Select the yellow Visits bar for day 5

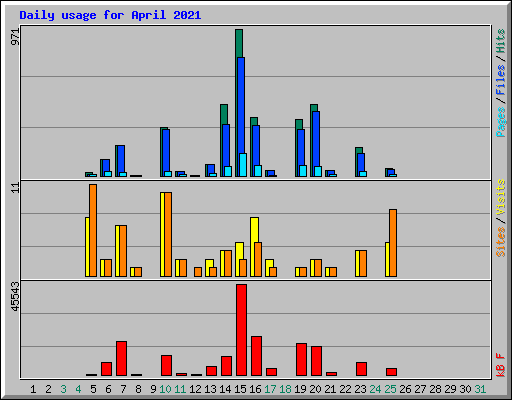click(87, 247)
